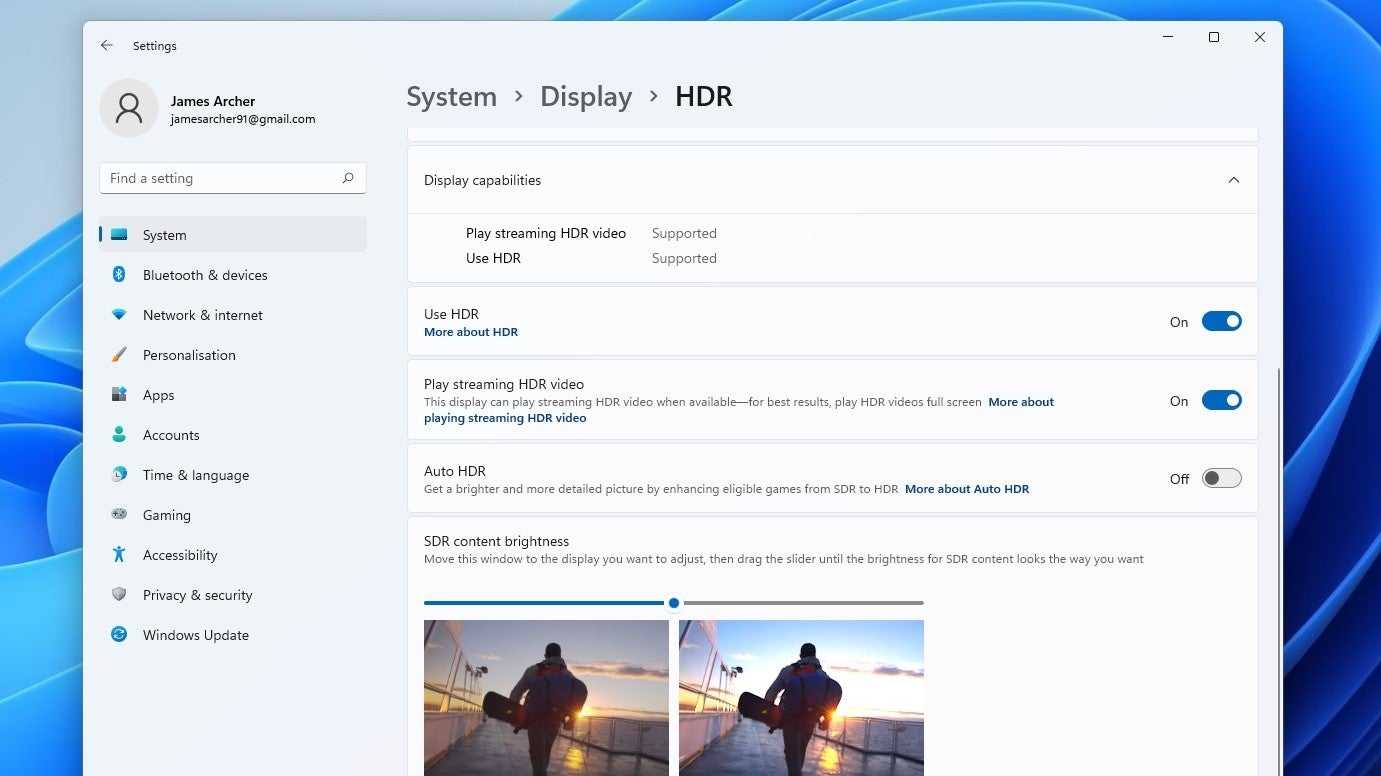Open the Gaming settings page

[x=233, y=515]
